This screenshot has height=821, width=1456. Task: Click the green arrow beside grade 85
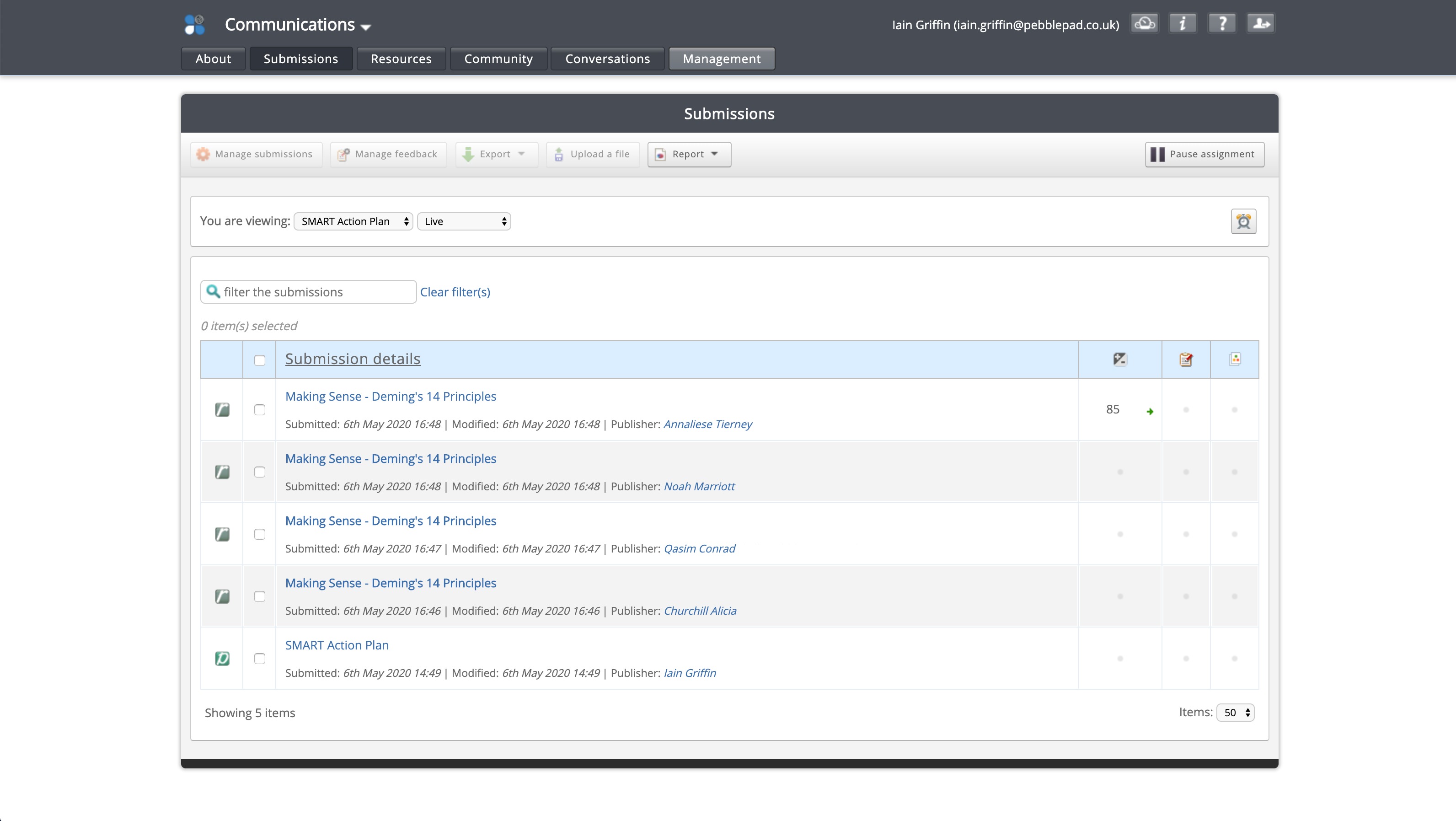[x=1150, y=412]
